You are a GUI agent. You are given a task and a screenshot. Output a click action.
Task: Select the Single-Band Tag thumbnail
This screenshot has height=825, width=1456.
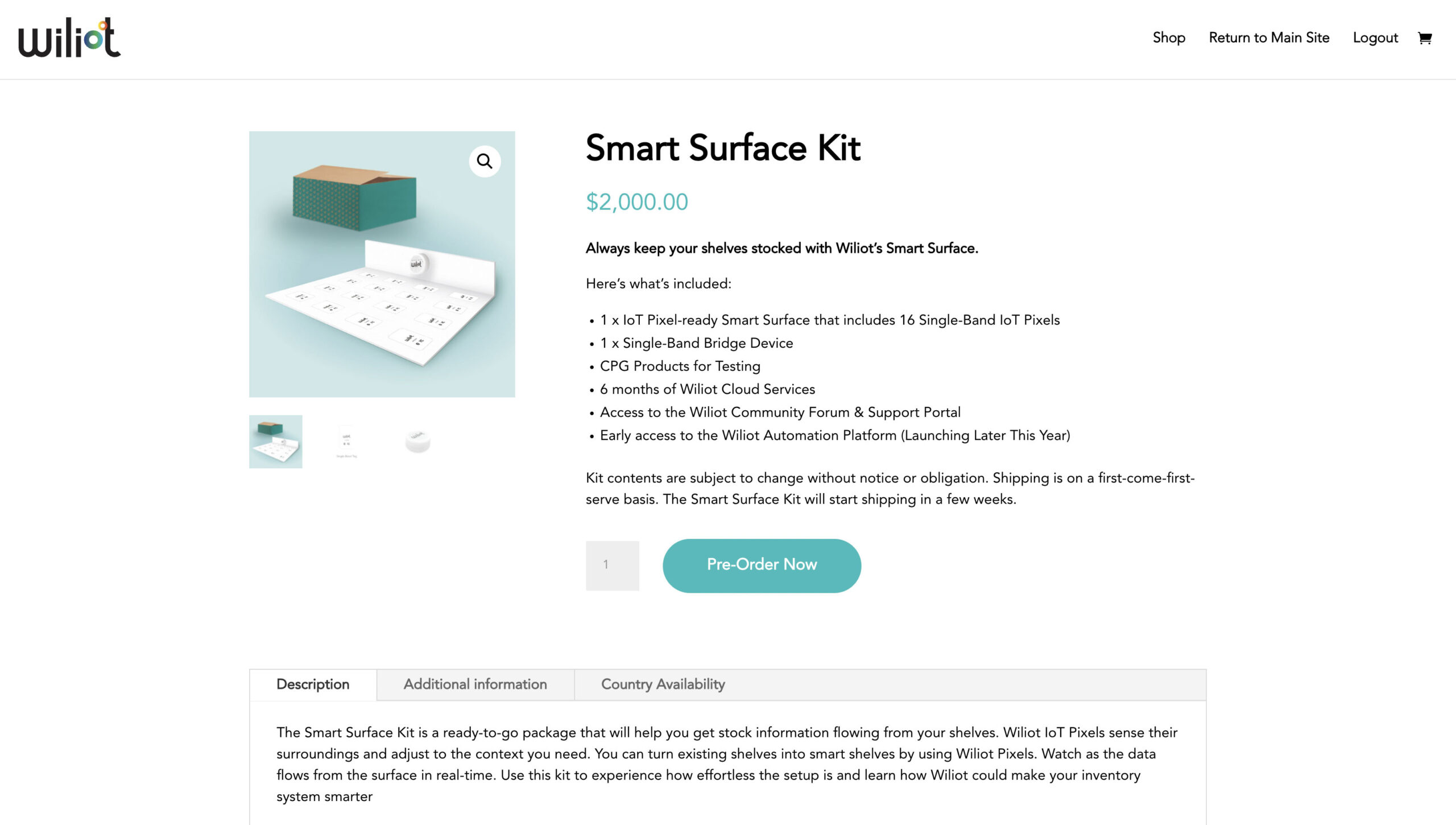pyautogui.click(x=347, y=442)
